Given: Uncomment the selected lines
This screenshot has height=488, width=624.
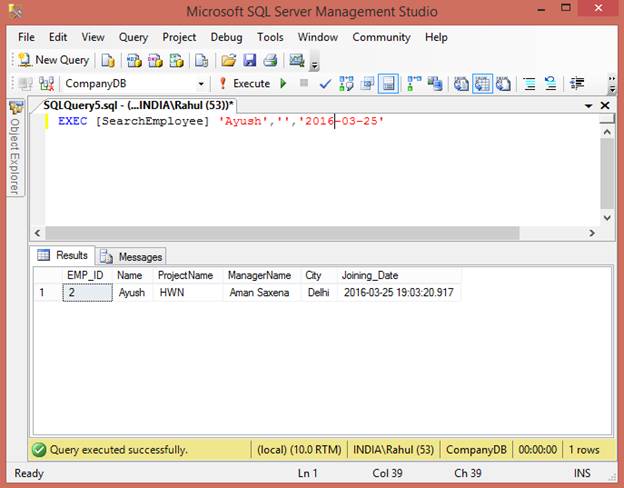Looking at the screenshot, I should 551,84.
